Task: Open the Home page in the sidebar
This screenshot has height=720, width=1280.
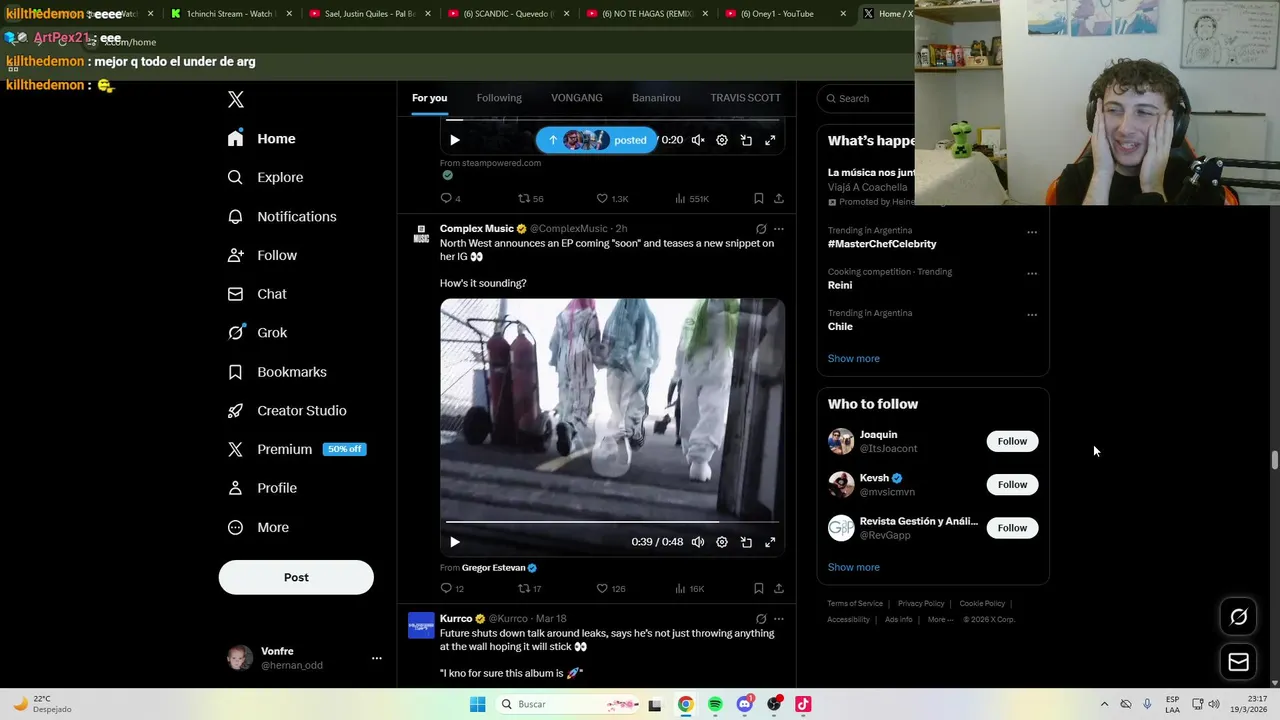Action: pyautogui.click(x=262, y=139)
